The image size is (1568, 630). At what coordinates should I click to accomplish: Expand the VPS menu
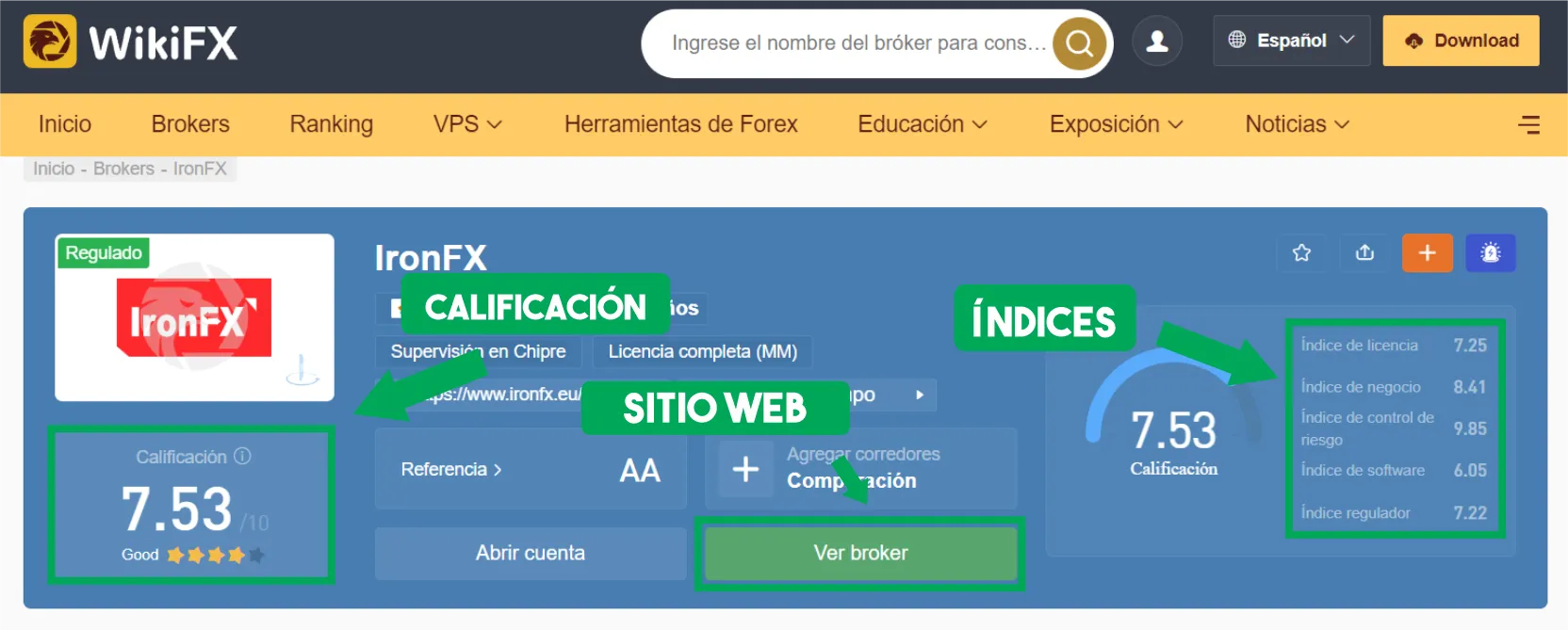click(x=467, y=124)
